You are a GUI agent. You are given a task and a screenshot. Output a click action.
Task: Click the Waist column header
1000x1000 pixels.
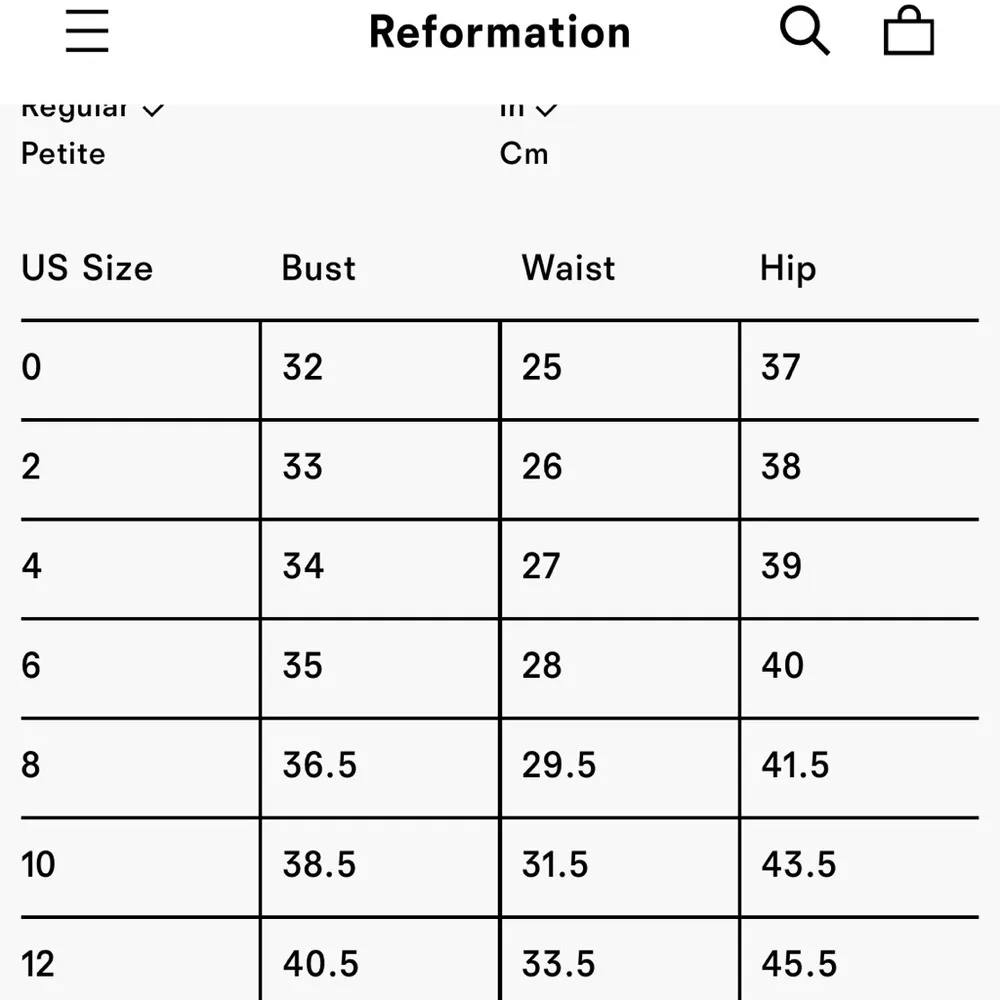[568, 268]
